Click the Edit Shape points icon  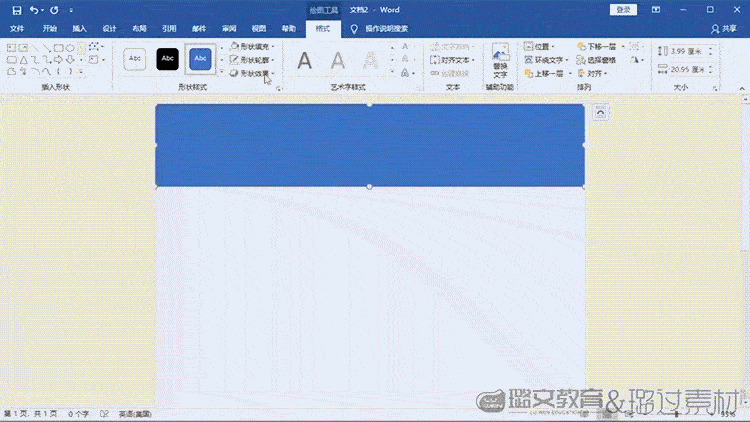[95, 47]
